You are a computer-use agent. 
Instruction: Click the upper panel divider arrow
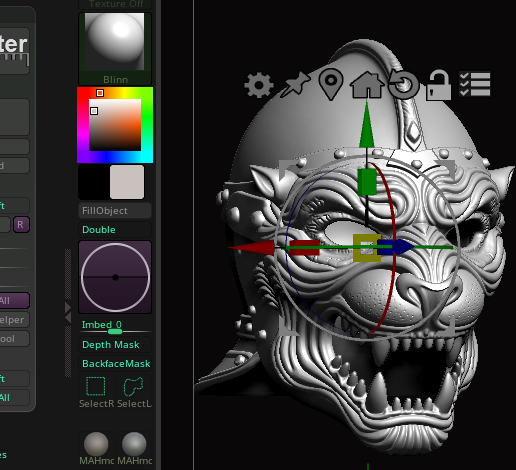pos(68,307)
